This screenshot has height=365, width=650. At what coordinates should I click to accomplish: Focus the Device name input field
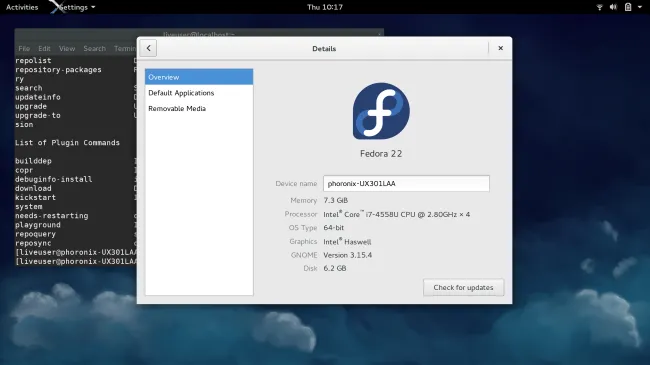point(406,183)
